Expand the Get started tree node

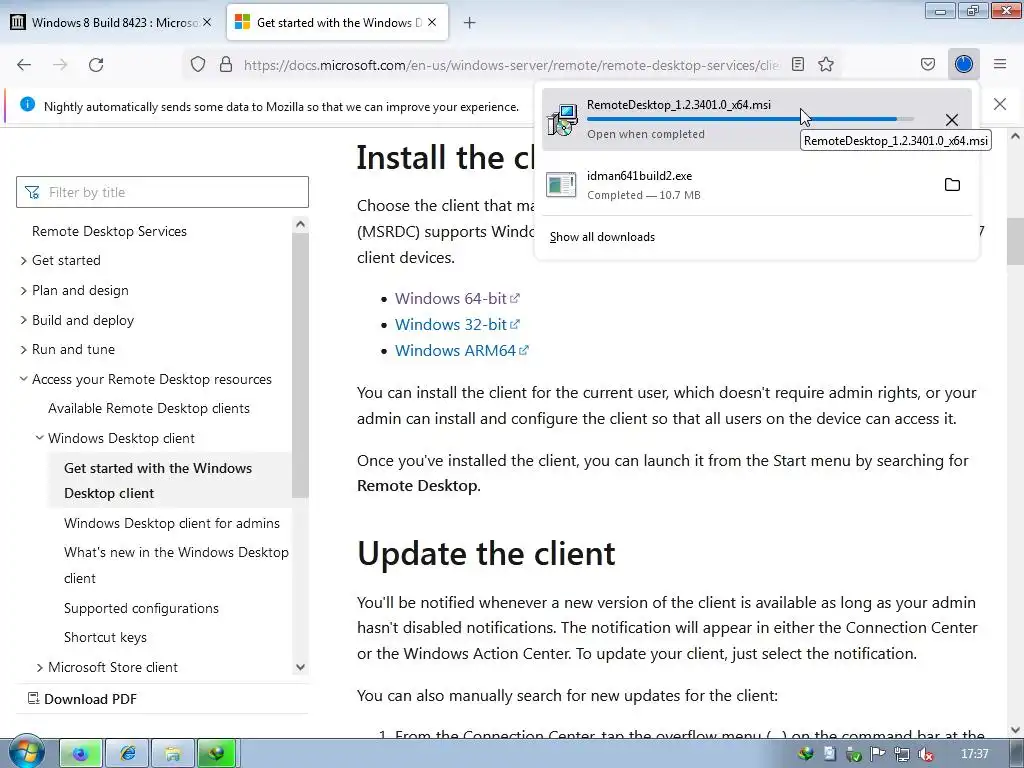point(24,261)
